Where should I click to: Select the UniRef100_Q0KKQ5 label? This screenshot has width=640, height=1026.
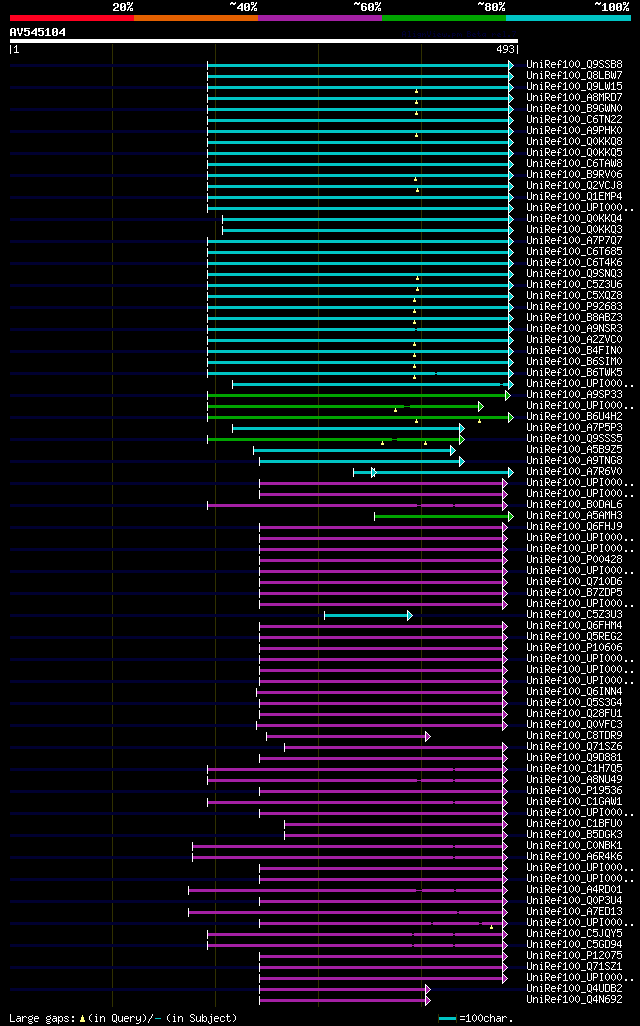pyautogui.click(x=575, y=152)
